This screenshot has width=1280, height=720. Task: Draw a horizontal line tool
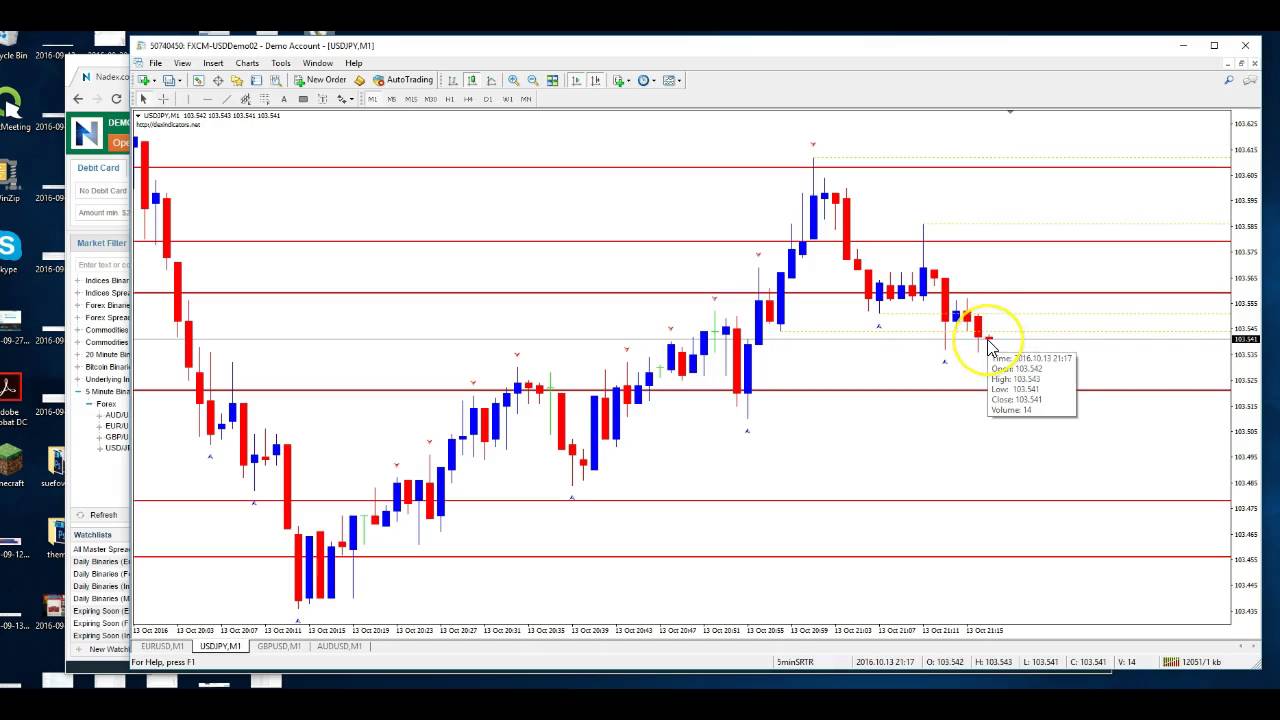pyautogui.click(x=207, y=99)
